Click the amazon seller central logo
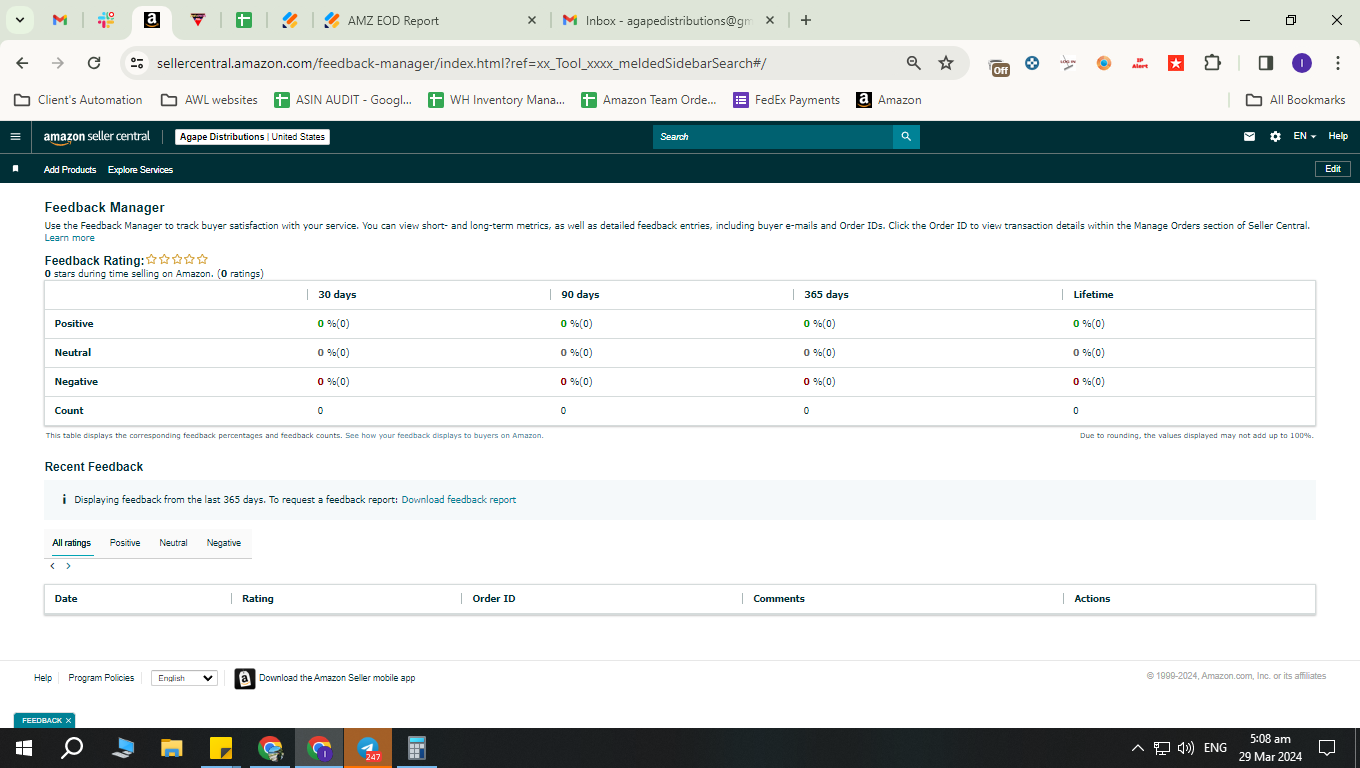 [97, 137]
